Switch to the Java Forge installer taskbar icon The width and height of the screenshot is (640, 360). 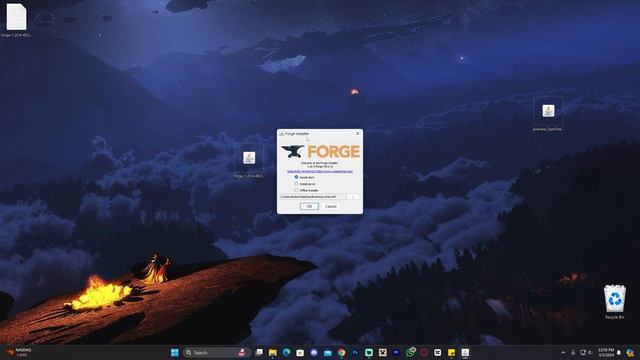465,352
